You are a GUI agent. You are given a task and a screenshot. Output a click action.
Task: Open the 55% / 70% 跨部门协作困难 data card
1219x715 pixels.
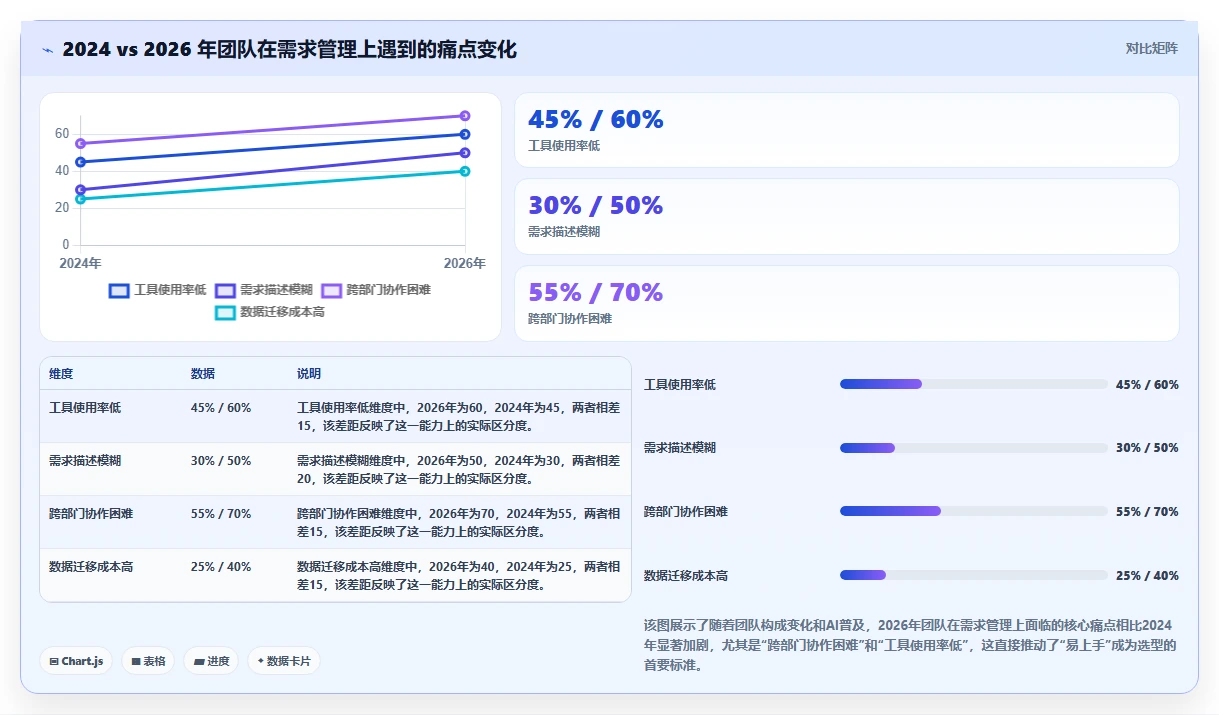[847, 303]
